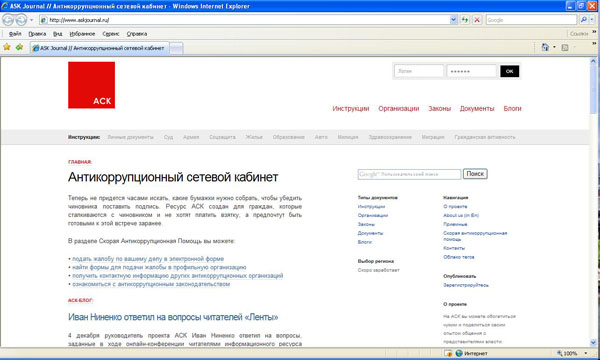Select the ASK Journal browser tab
The height and width of the screenshot is (360, 600).
click(99, 48)
